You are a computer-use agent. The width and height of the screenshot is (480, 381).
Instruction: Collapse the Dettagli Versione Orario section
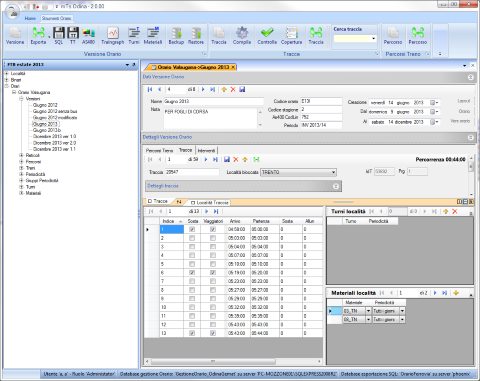click(x=471, y=137)
